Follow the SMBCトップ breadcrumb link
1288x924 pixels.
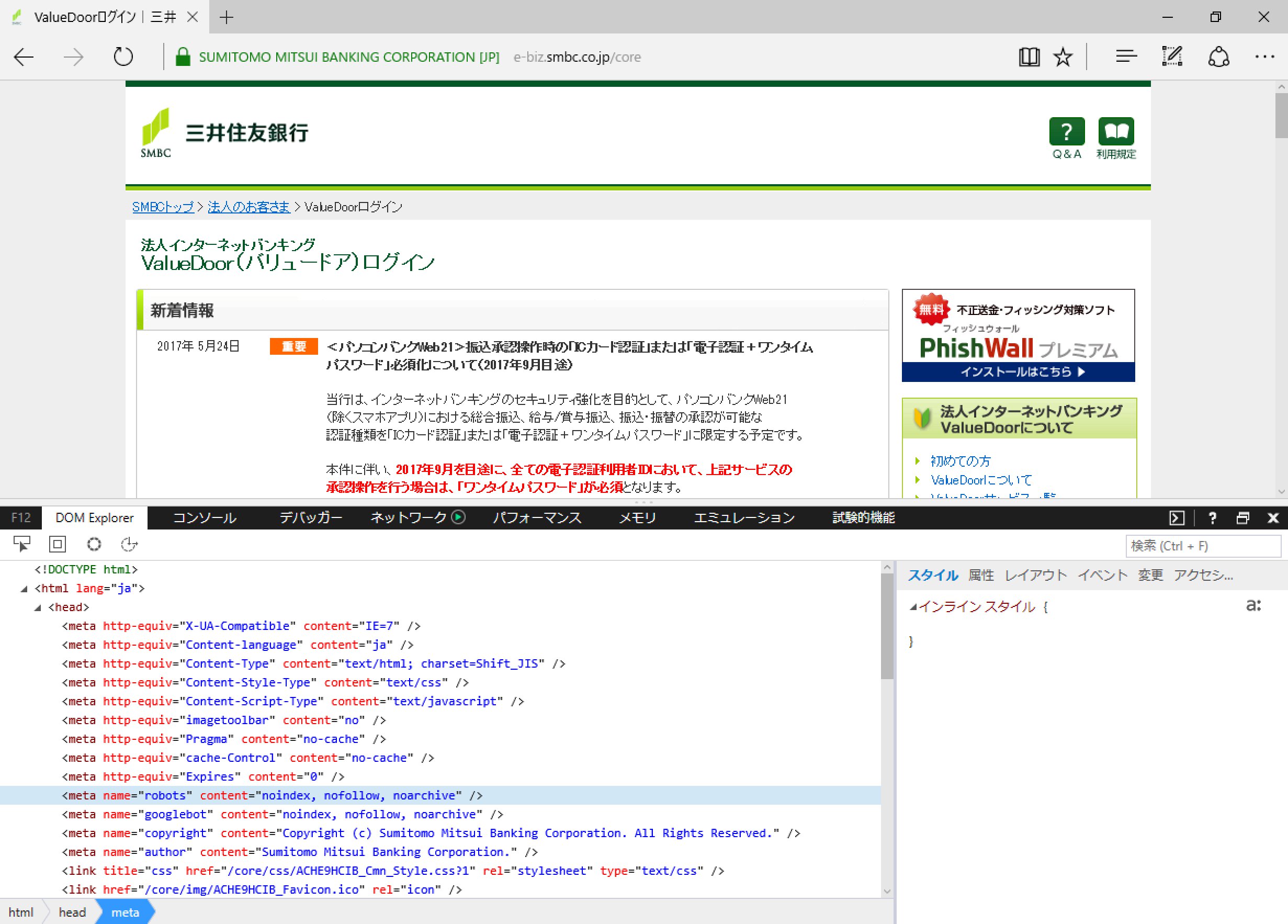tap(163, 207)
